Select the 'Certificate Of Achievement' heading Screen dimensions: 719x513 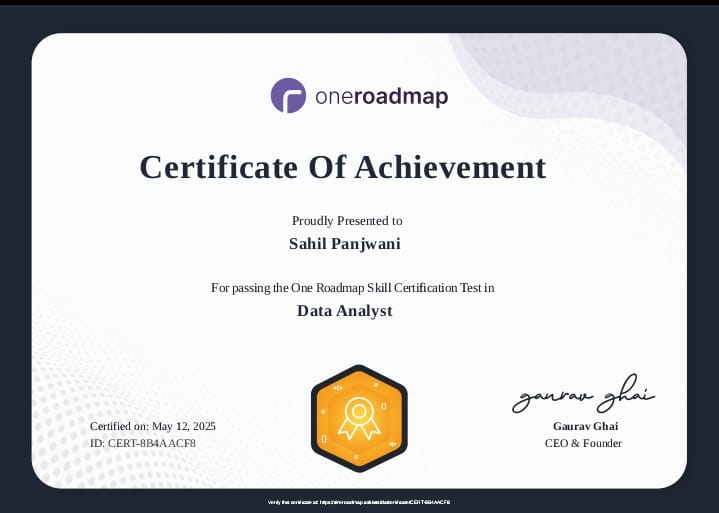point(343,167)
